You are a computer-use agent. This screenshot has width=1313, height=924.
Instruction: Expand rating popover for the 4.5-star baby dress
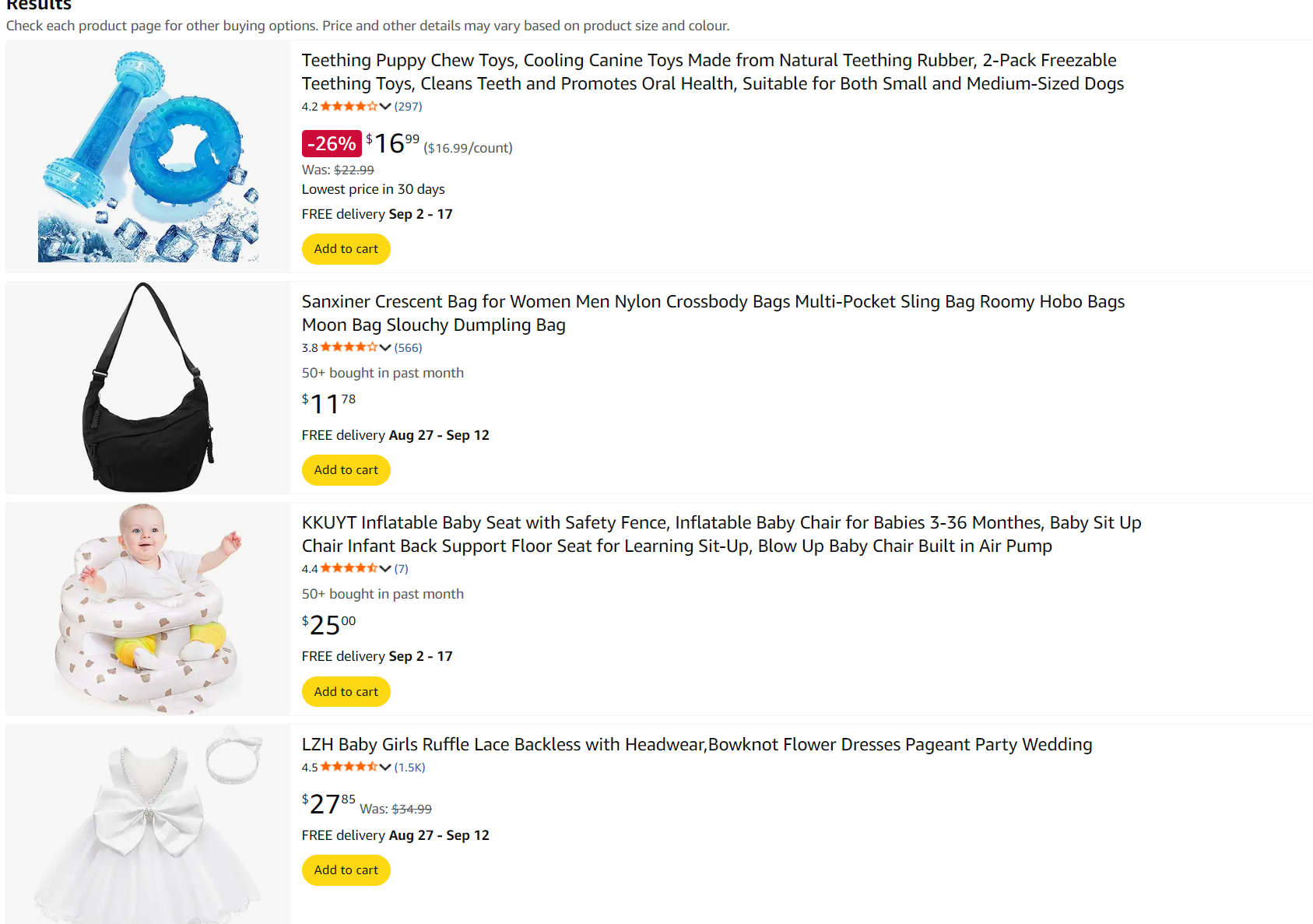pos(384,768)
